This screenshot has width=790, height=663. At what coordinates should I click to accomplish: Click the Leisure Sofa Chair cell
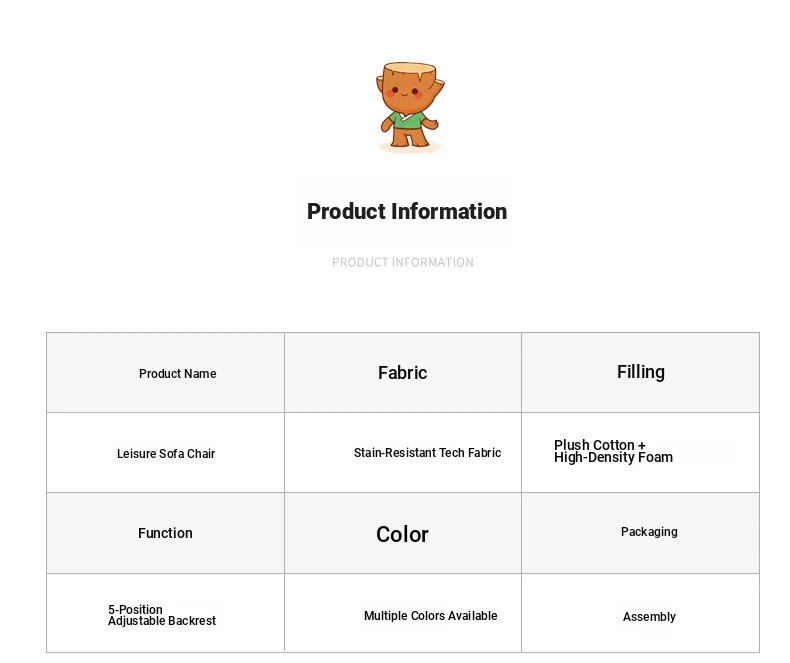click(x=166, y=454)
